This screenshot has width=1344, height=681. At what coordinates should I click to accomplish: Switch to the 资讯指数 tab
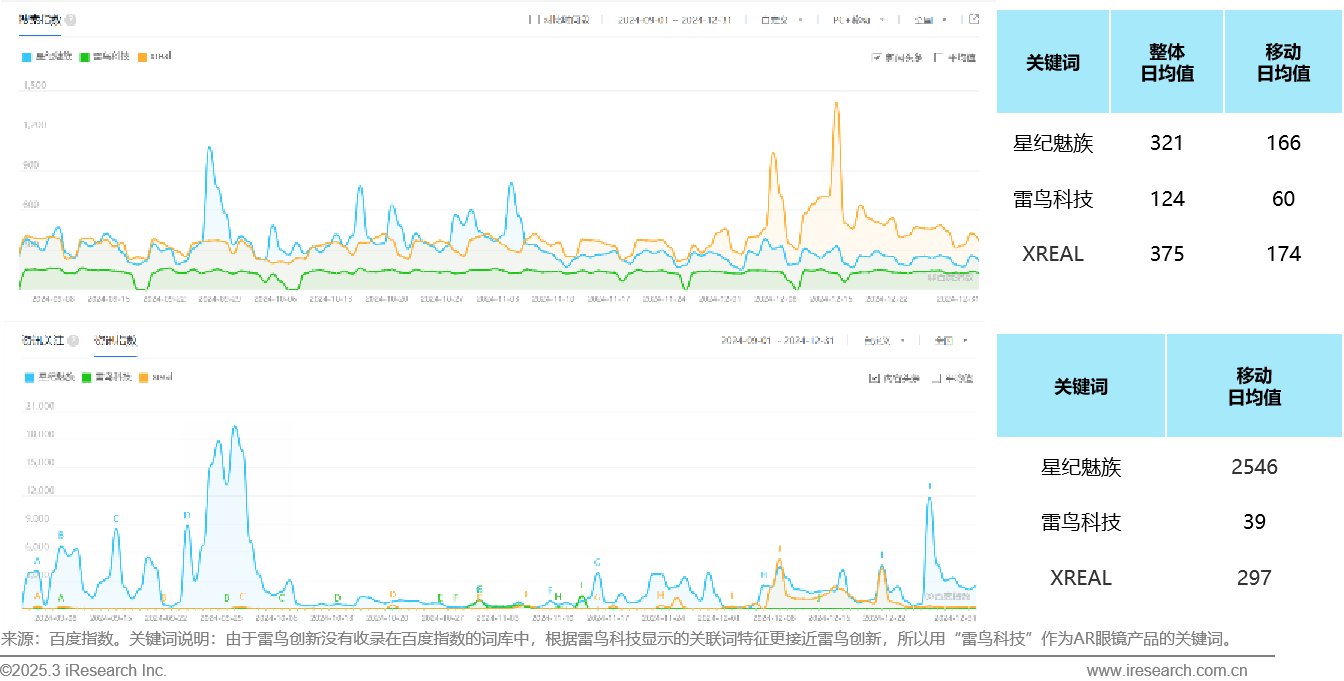(115, 341)
